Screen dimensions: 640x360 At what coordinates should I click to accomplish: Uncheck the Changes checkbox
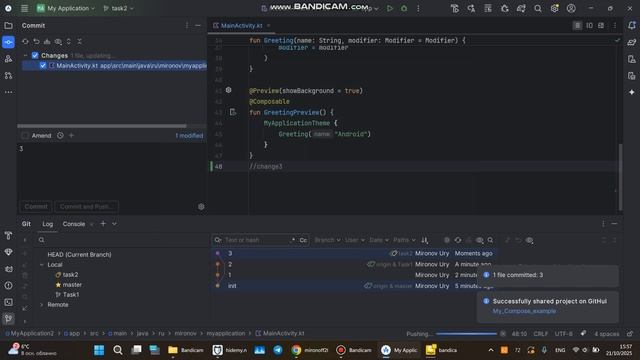(x=35, y=55)
